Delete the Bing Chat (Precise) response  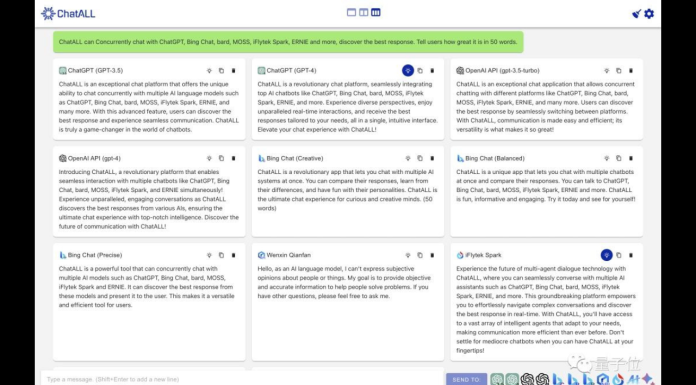click(x=233, y=255)
